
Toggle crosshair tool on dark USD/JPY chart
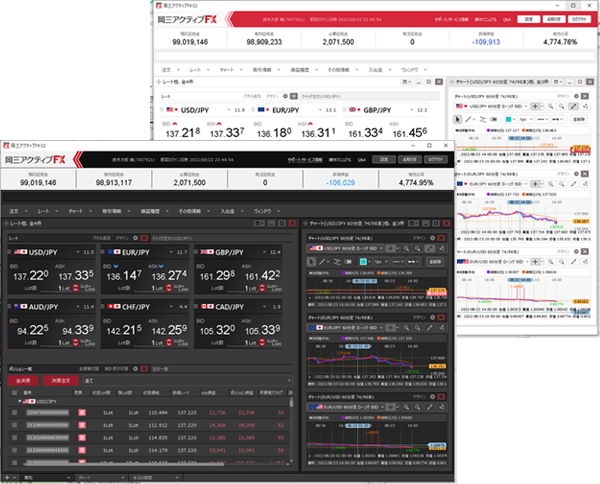[390, 248]
